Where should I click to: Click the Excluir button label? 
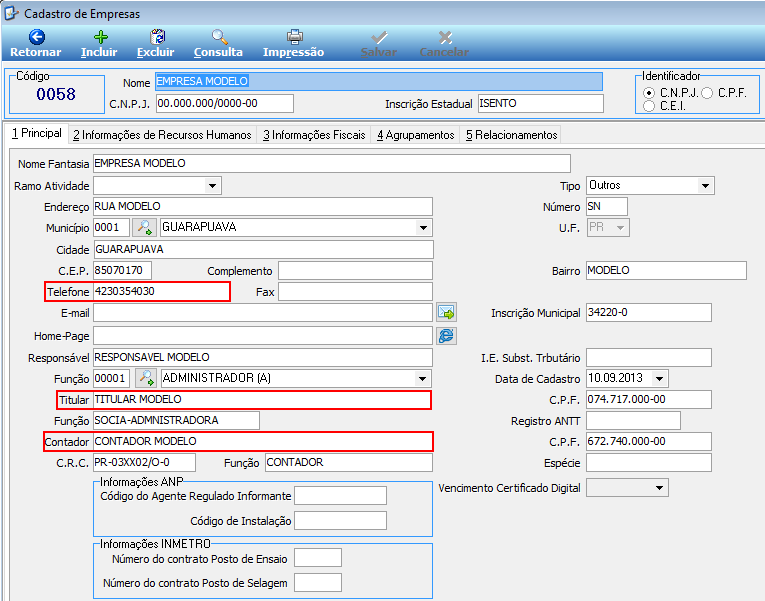(156, 52)
